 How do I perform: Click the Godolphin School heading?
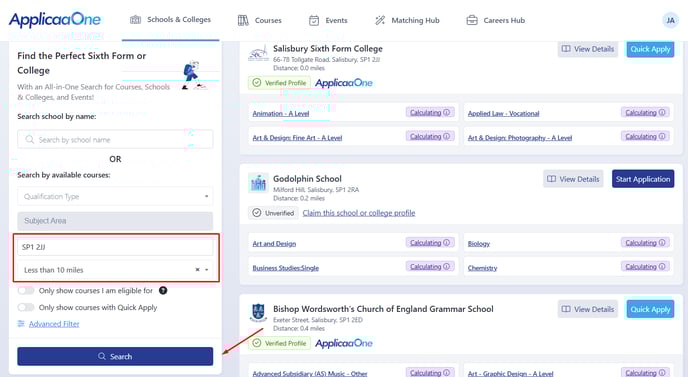[x=307, y=179]
